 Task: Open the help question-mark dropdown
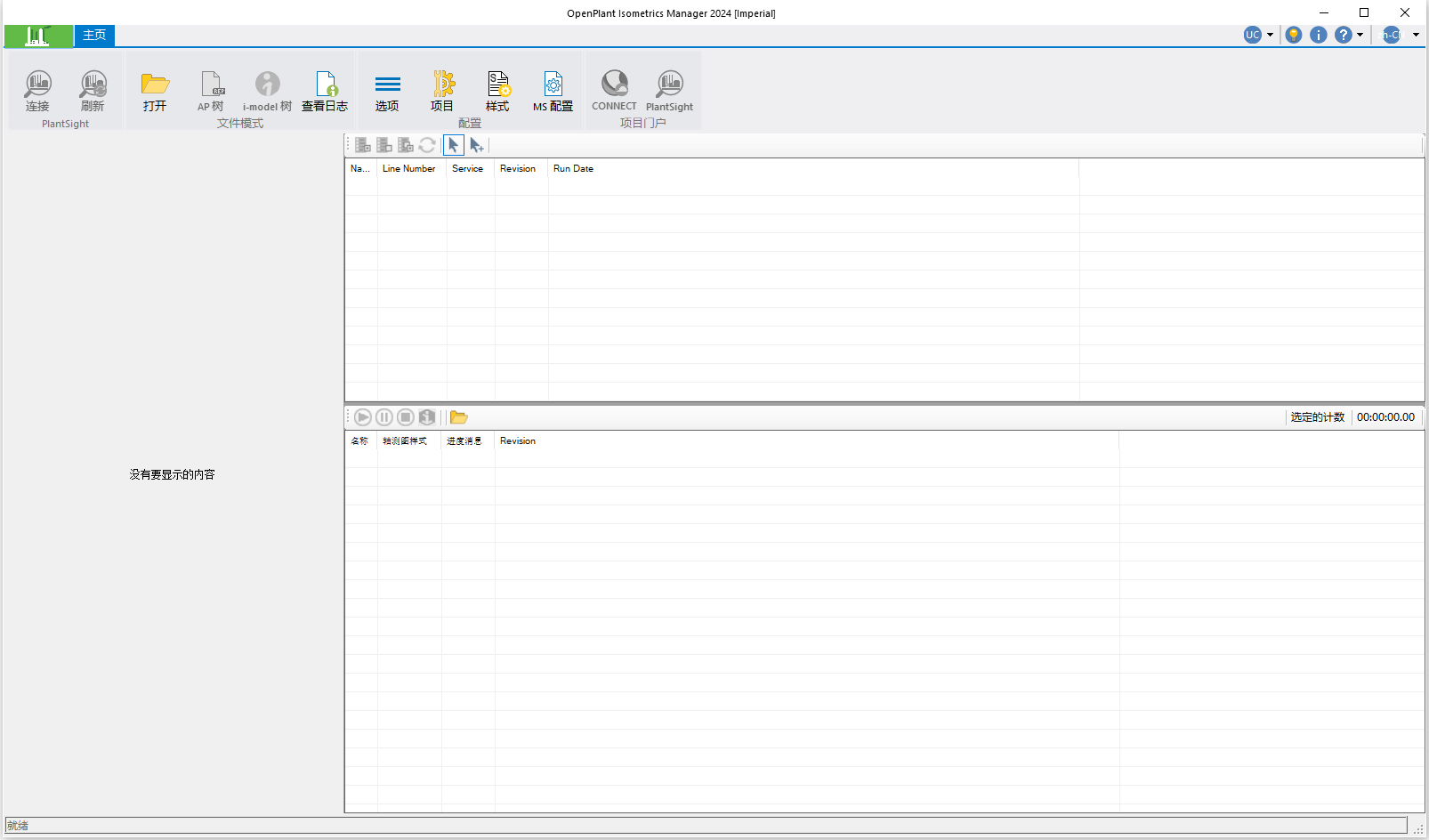pos(1348,35)
